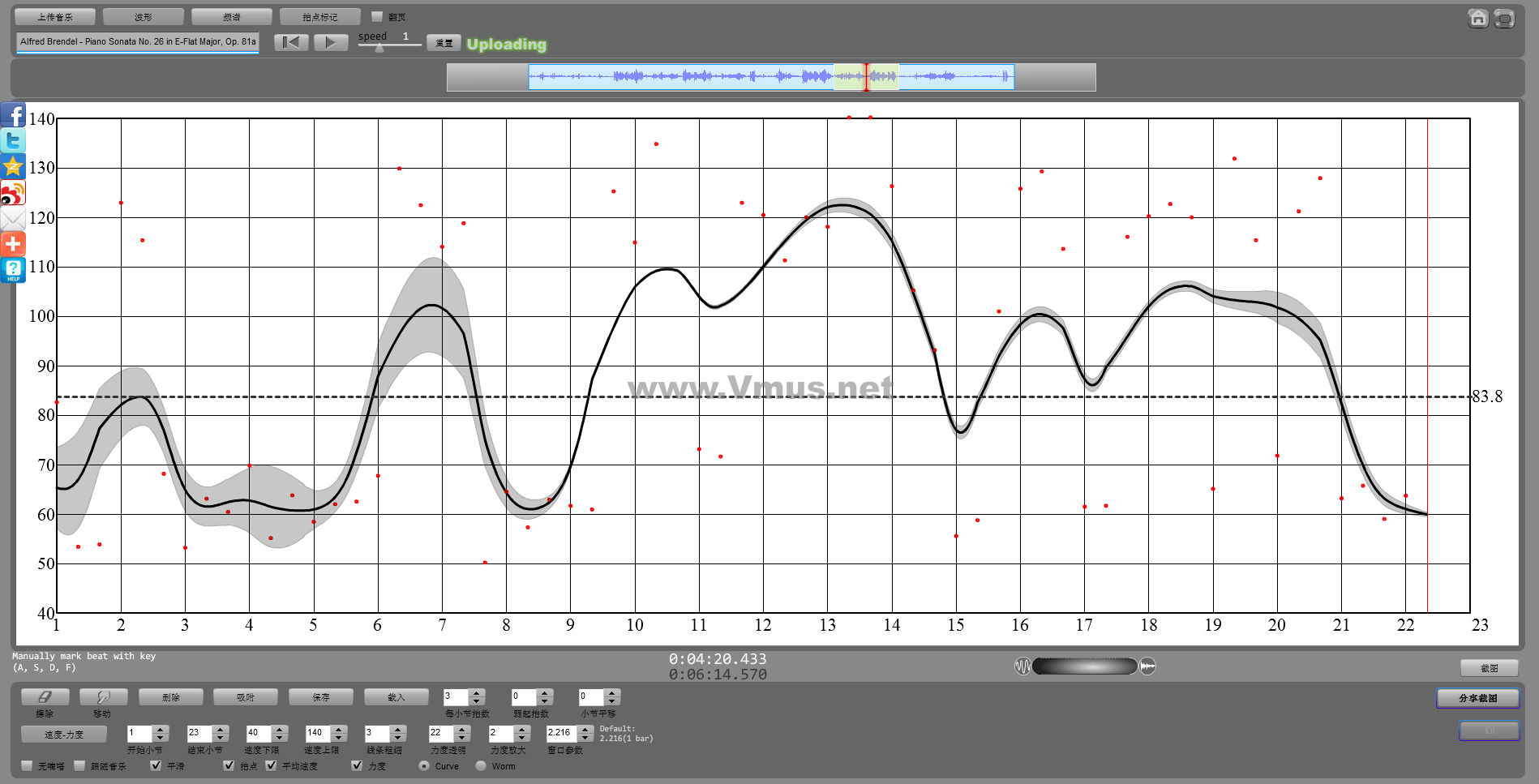Adjust the playback speed slider handle
Viewport: 1539px width, 784px height.
pyautogui.click(x=379, y=47)
